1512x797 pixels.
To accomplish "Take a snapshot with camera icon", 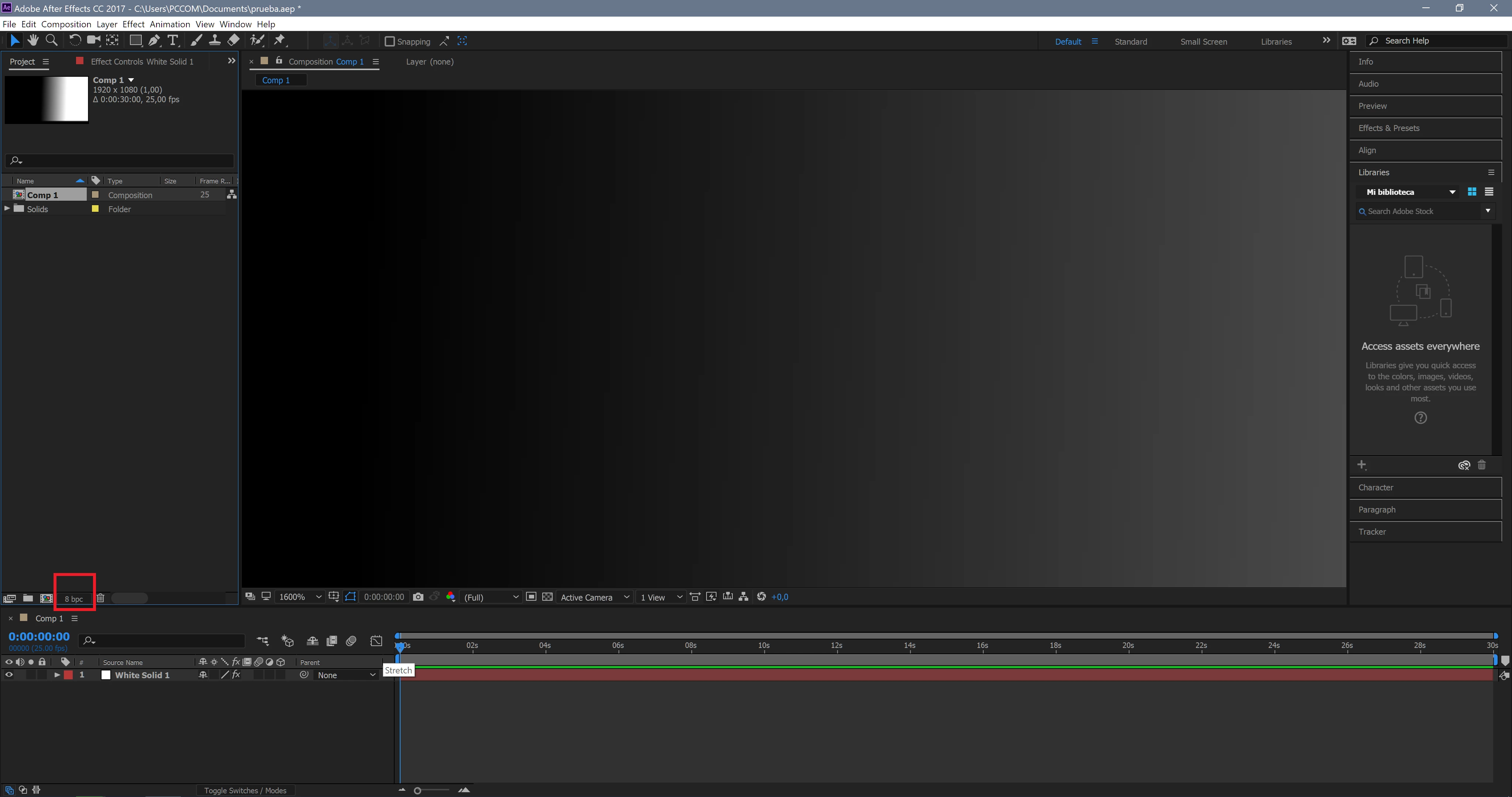I will 418,597.
